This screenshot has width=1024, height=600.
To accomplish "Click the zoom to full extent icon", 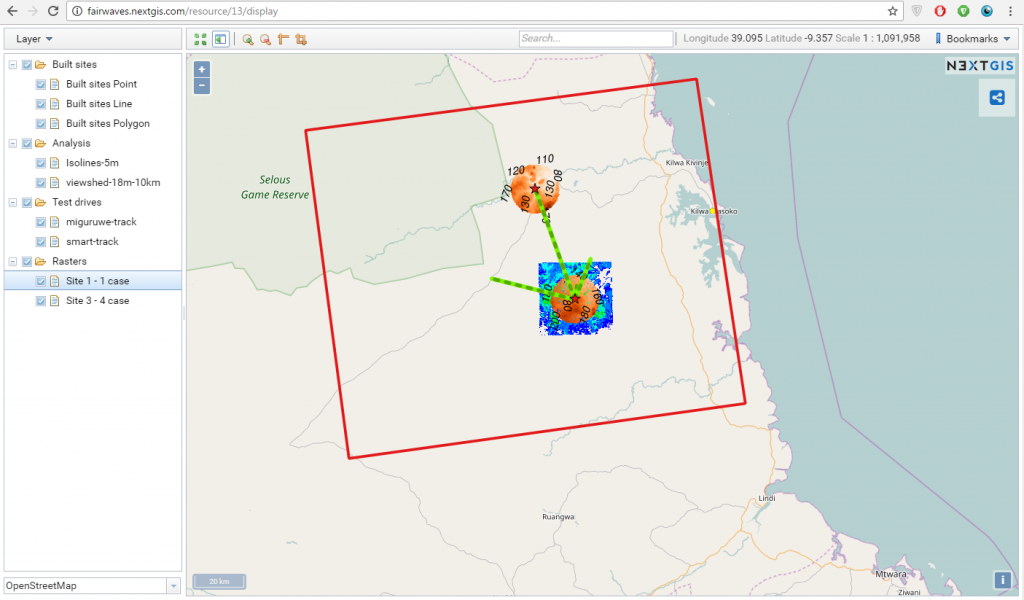I will [x=200, y=39].
